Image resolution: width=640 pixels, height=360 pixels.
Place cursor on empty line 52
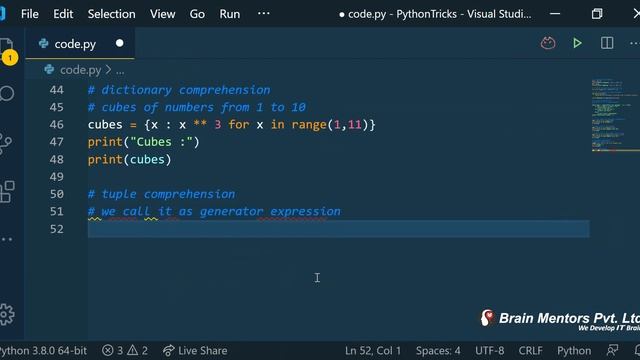[x=338, y=229]
